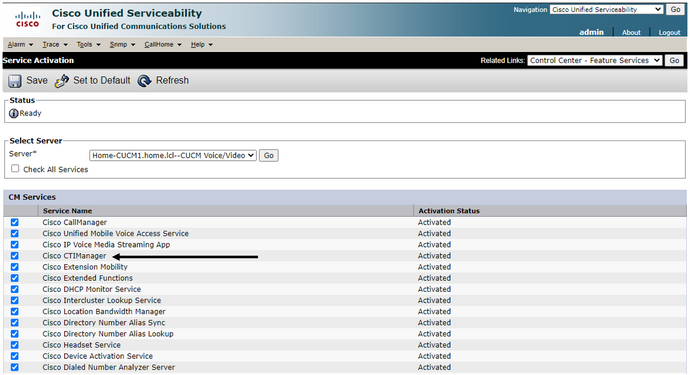
Task: Uncheck Cisco Device Activation Service checkbox
Action: point(15,356)
